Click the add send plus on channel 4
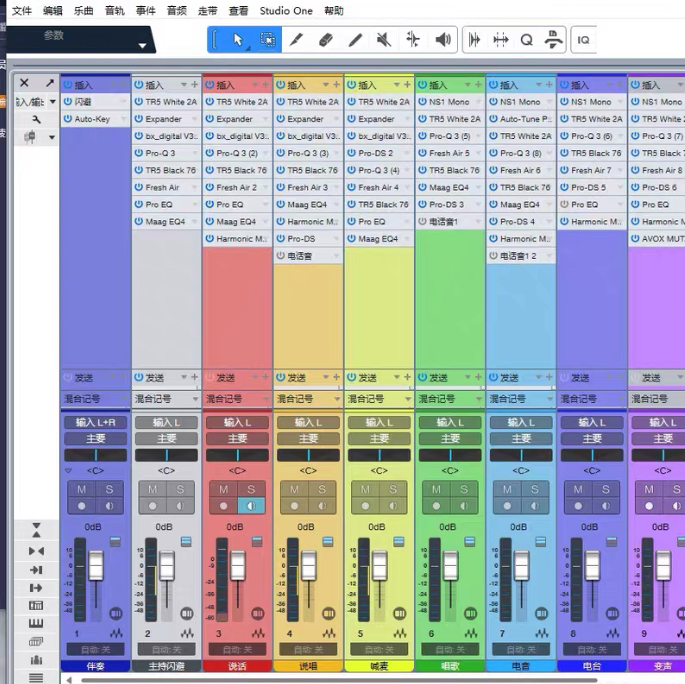Image resolution: width=685 pixels, height=684 pixels. click(x=336, y=377)
